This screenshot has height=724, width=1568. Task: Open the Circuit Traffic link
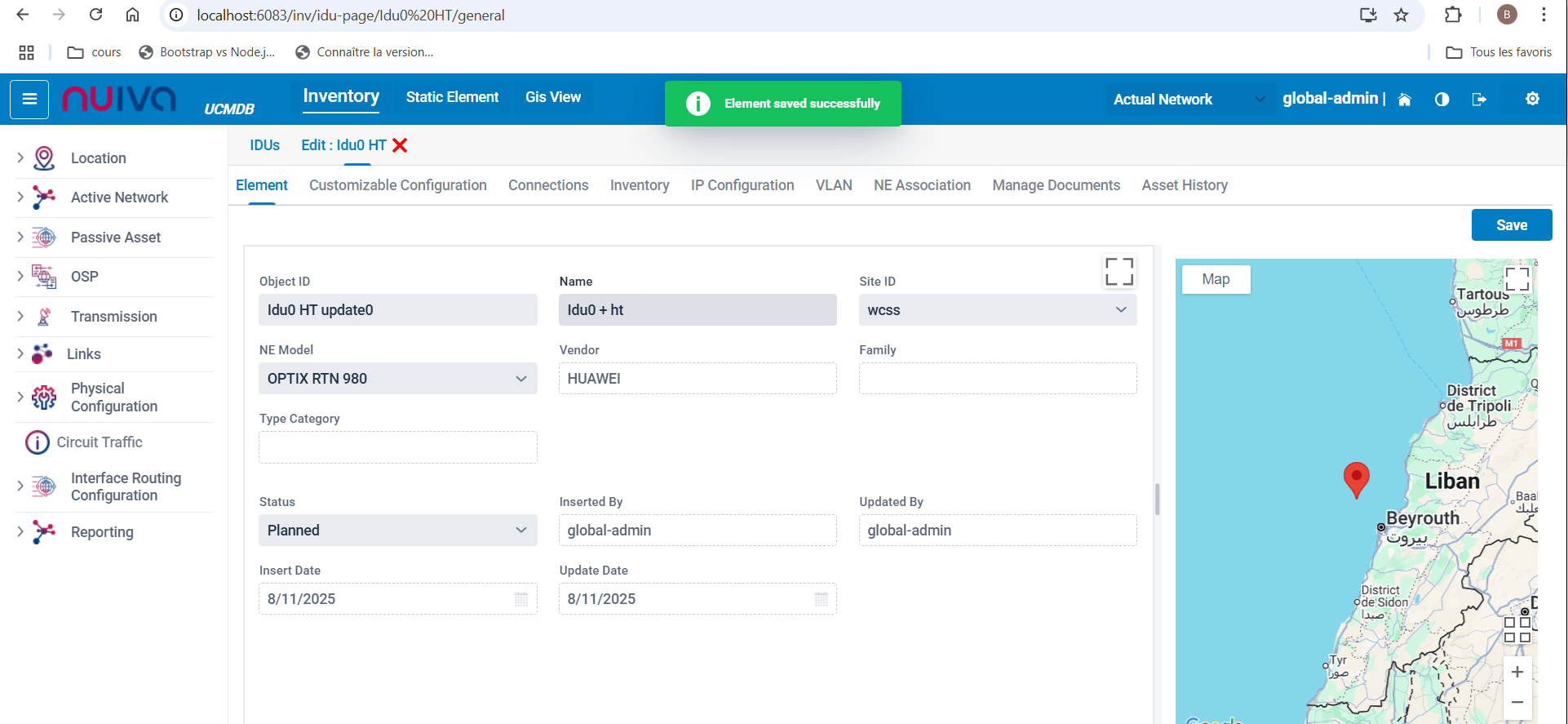pyautogui.click(x=100, y=442)
